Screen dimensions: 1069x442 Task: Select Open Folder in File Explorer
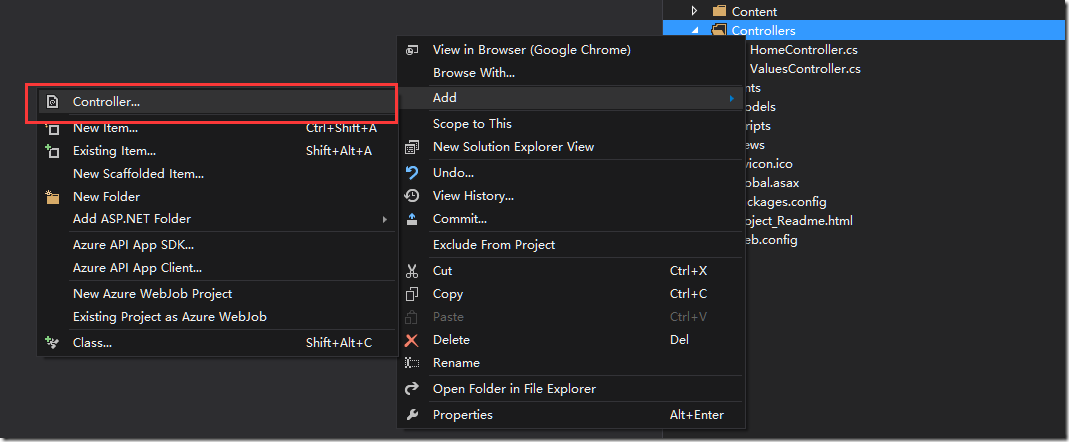tap(515, 389)
